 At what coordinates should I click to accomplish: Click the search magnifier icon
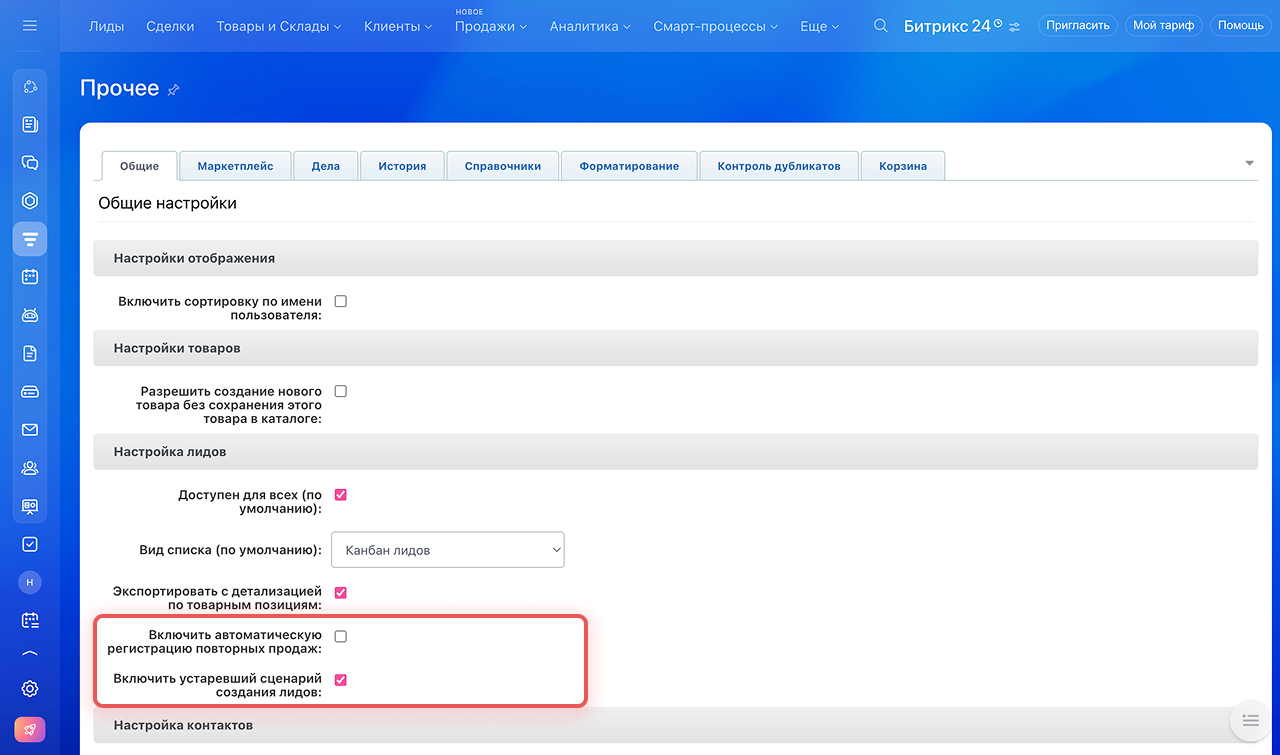click(x=880, y=26)
